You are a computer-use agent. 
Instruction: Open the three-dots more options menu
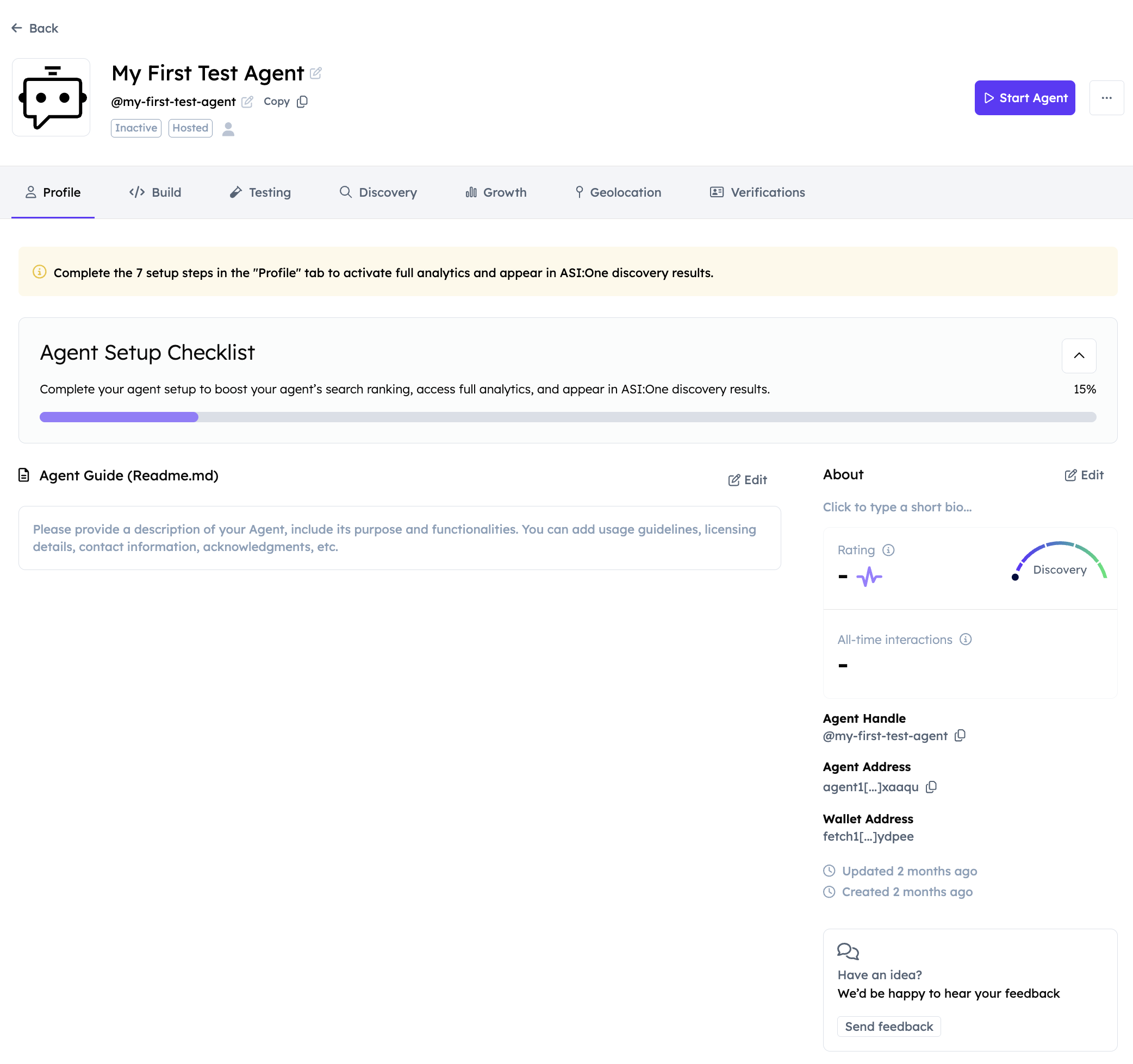point(1106,98)
